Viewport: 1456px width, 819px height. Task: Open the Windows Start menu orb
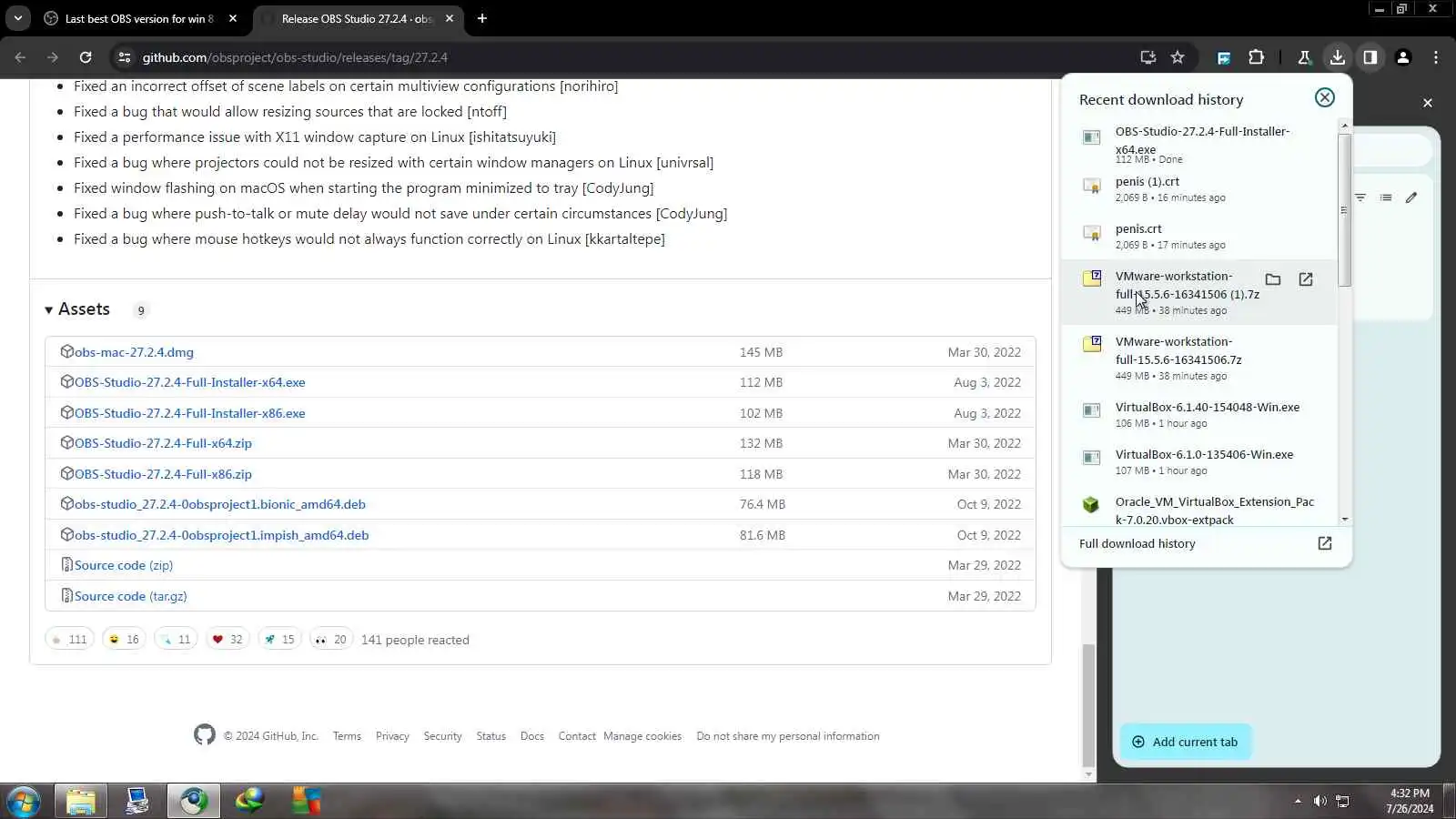tap(24, 802)
